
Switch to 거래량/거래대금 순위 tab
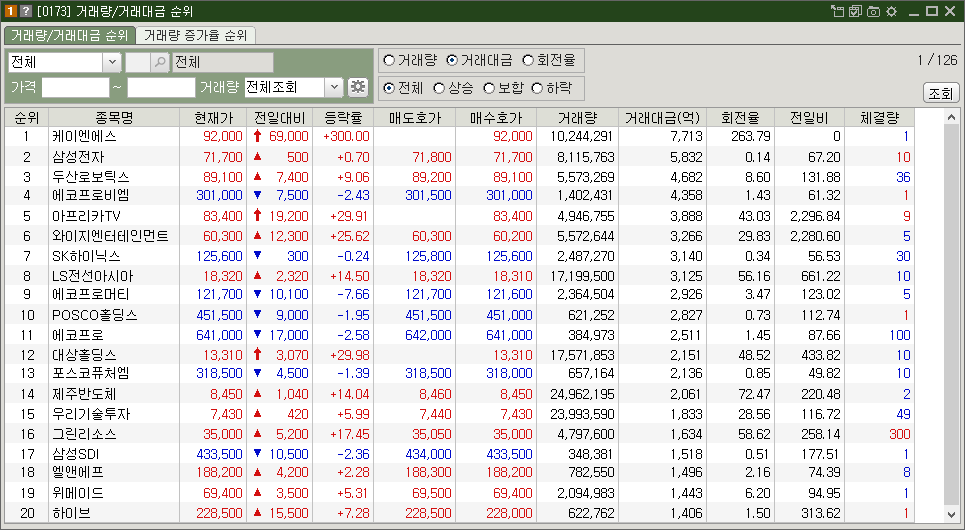pyautogui.click(x=70, y=35)
